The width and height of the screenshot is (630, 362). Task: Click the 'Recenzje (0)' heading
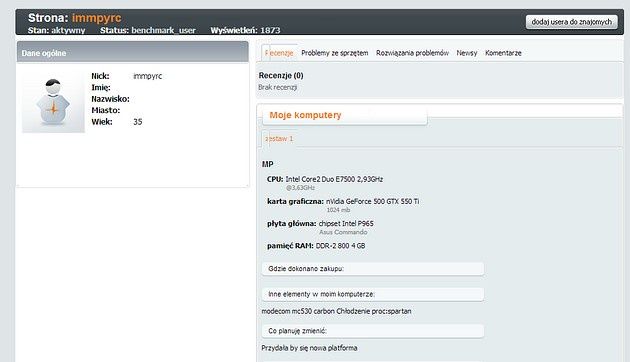[x=281, y=76]
